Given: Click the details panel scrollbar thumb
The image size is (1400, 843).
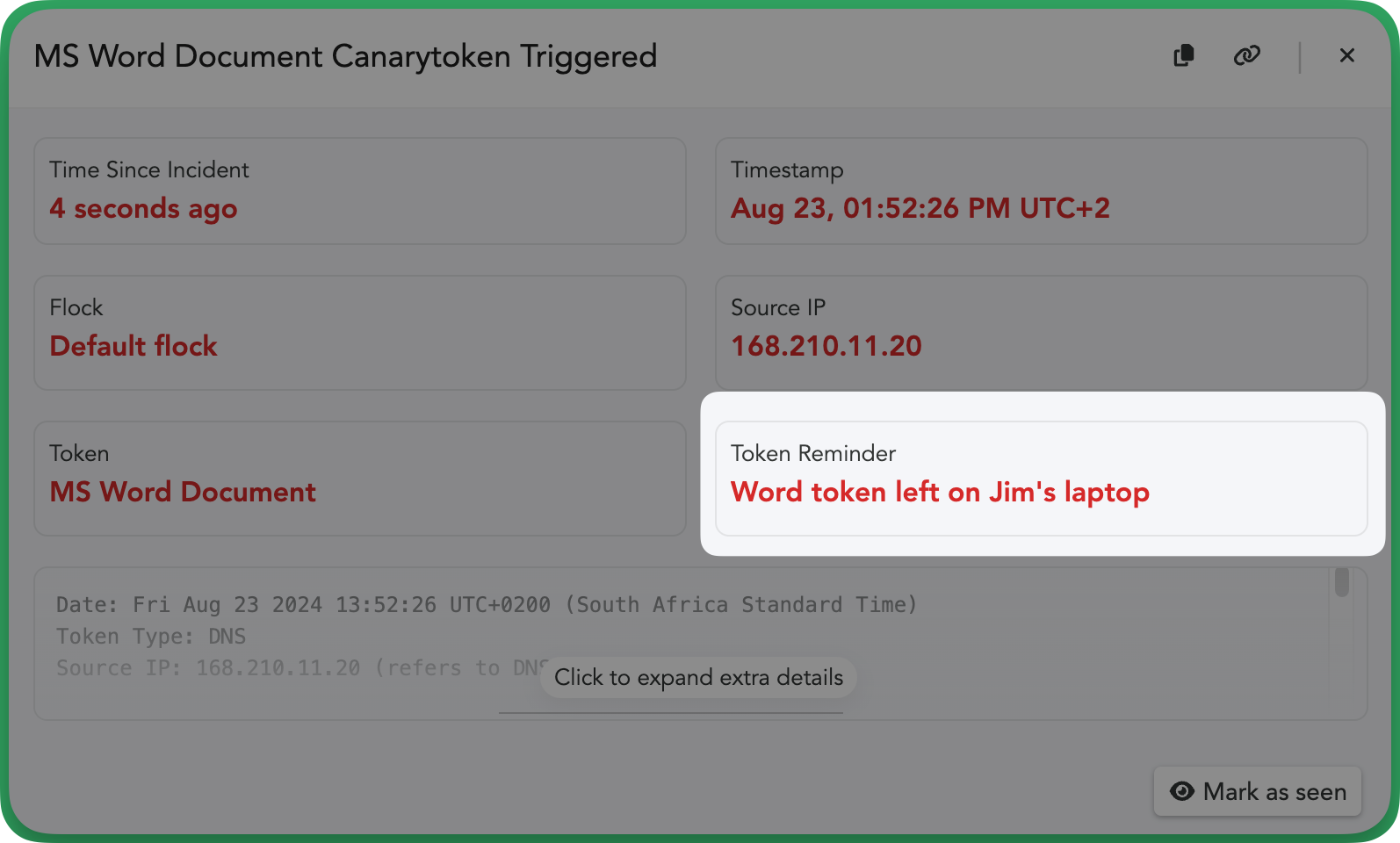Looking at the screenshot, I should click(1341, 582).
